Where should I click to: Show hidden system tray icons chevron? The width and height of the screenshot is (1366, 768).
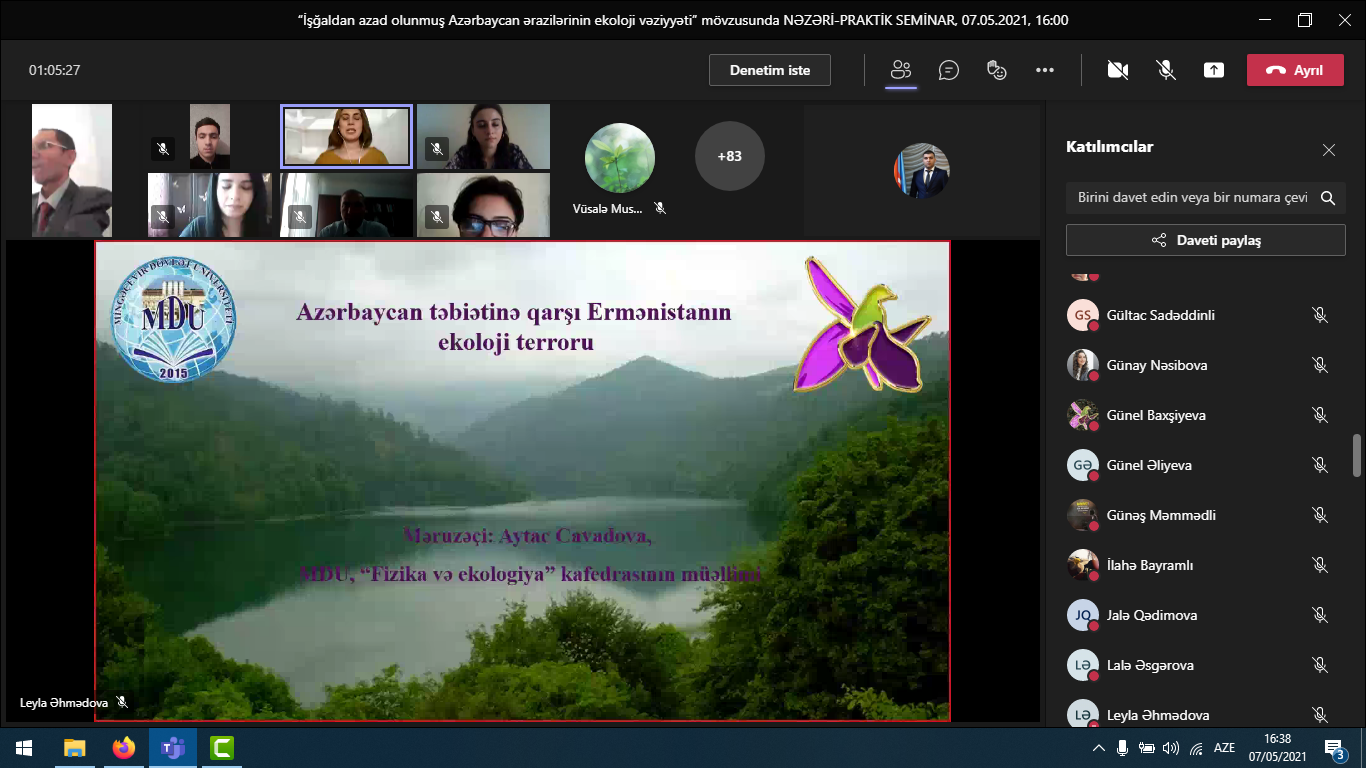pos(1099,747)
